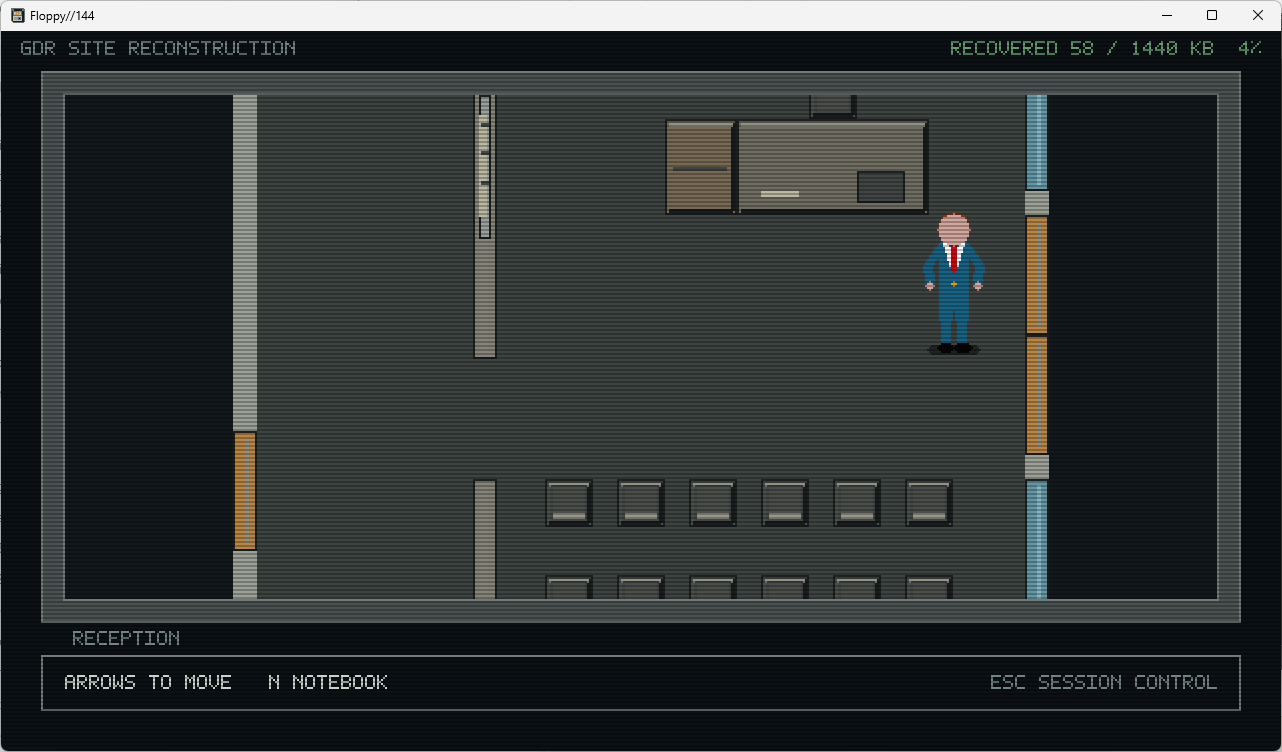
Task: Click the GDR SITE RECONSTRUCTION header text
Action: click(158, 48)
